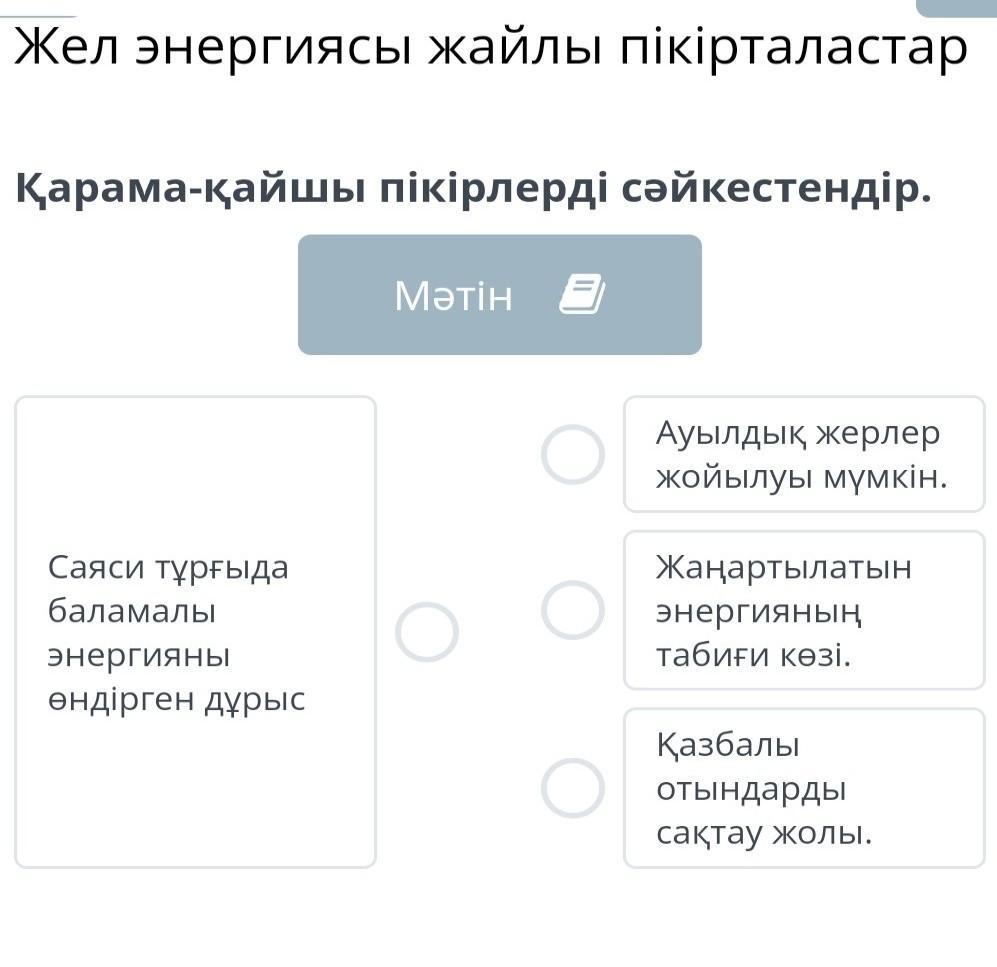Screen dimensions: 997x967
Task: Choose the Қазбалы отындарды сақтау жолы card
Action: click(804, 788)
